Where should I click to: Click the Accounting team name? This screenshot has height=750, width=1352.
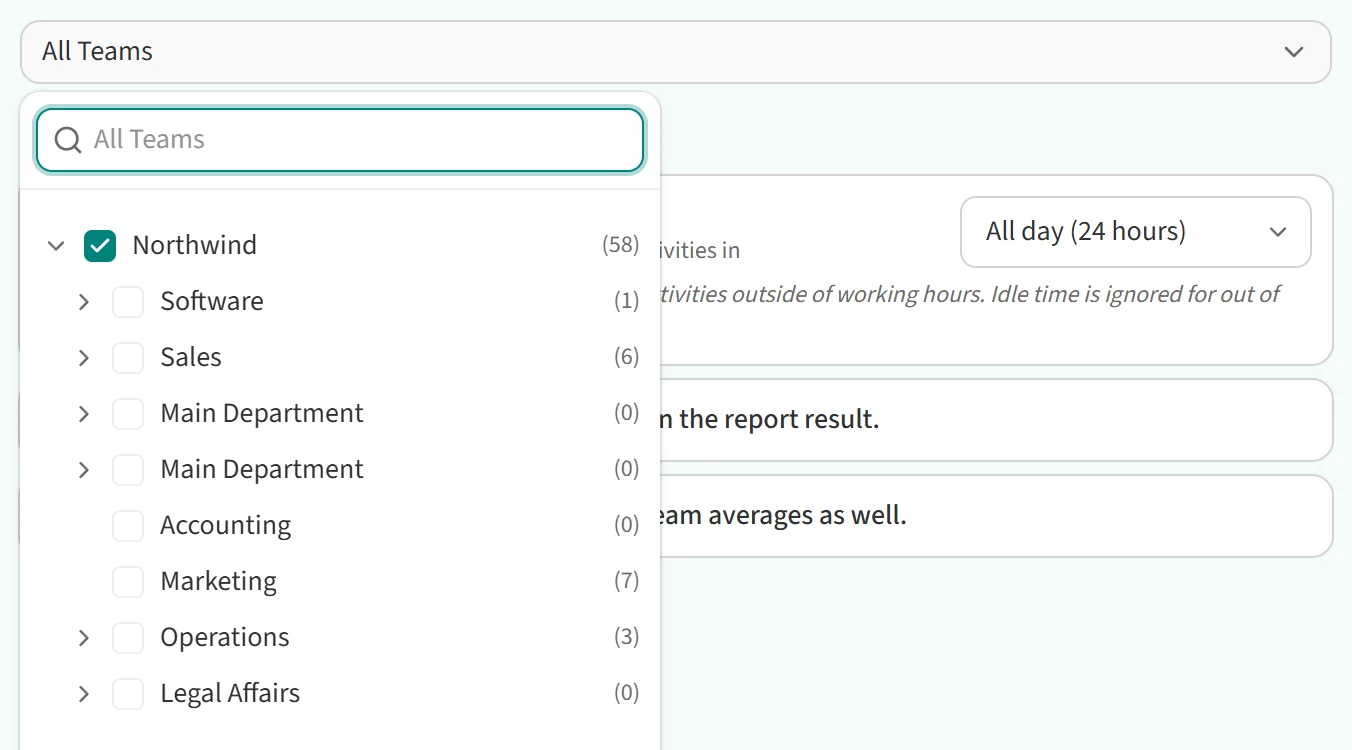coord(226,525)
